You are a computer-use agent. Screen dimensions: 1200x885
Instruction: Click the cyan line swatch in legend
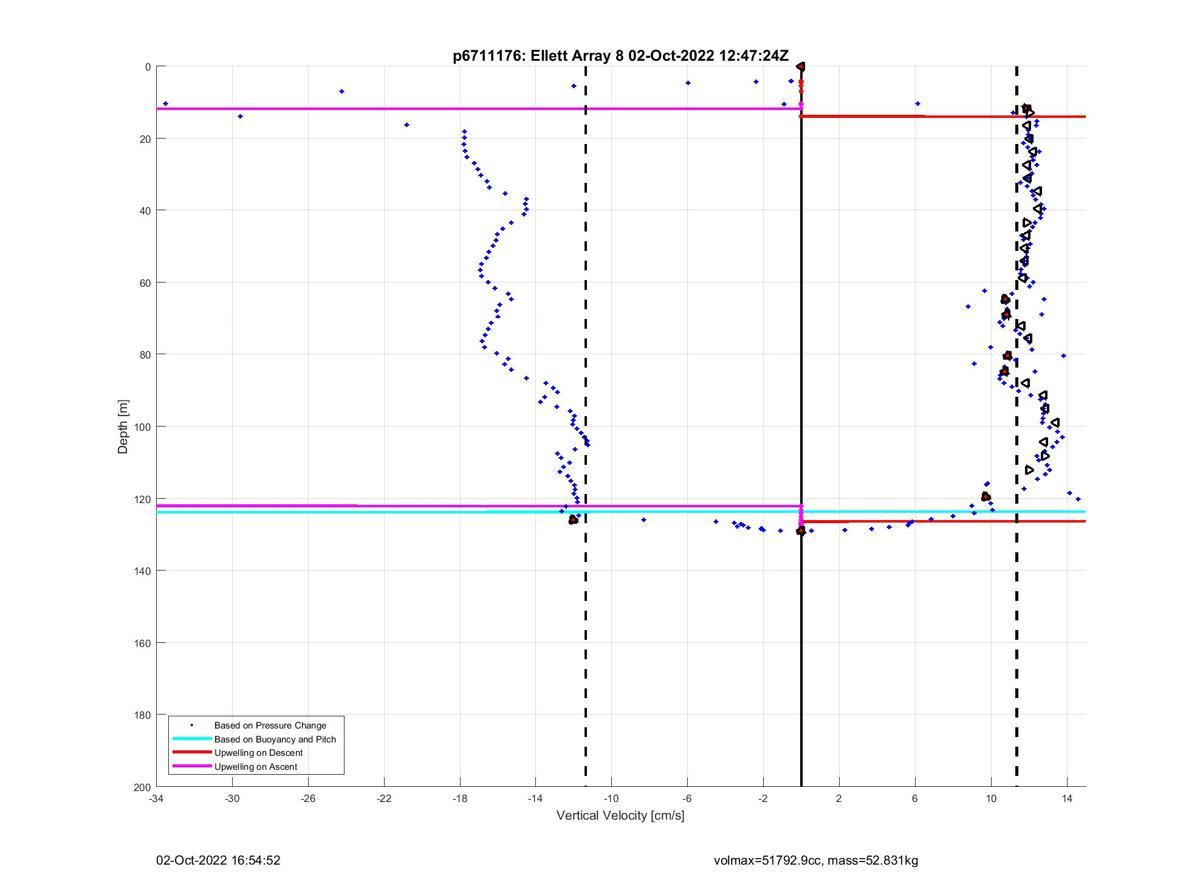coord(191,739)
